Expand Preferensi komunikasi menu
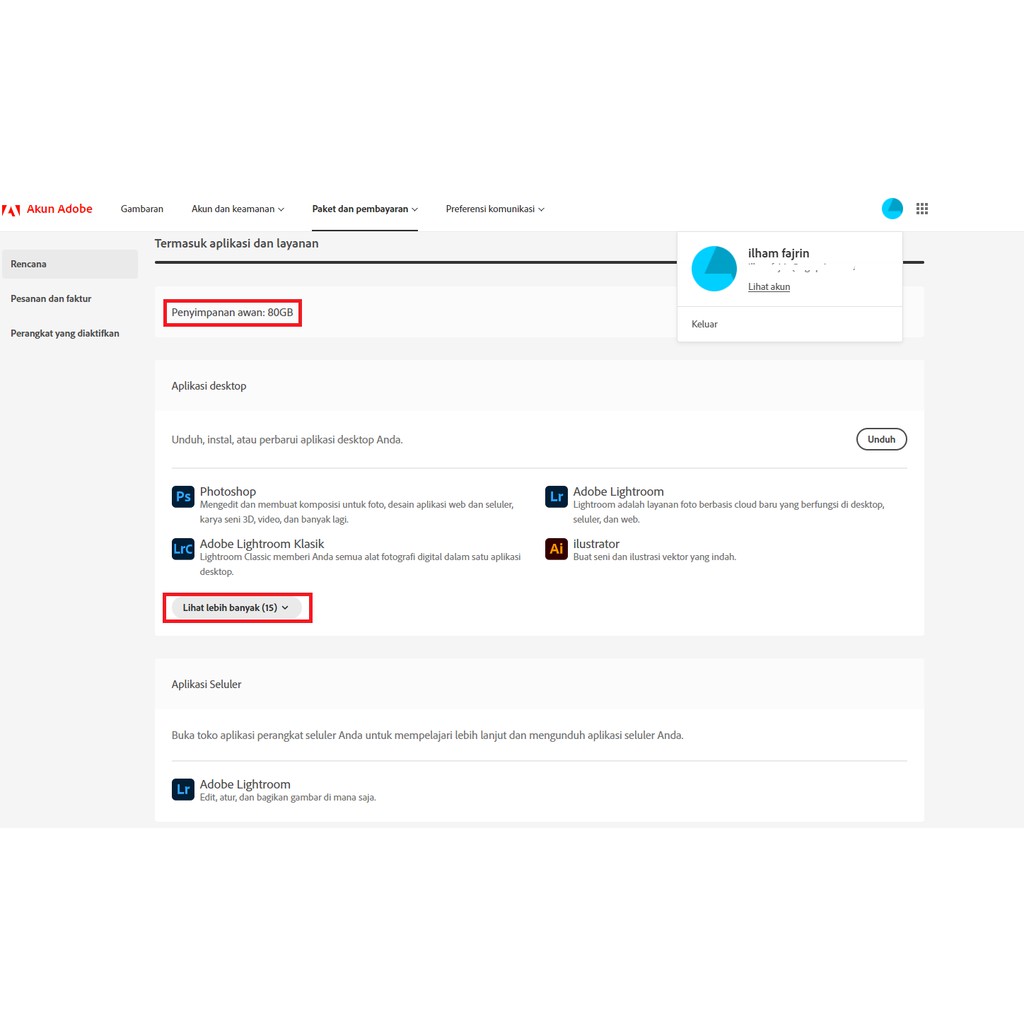1024x1024 pixels. pyautogui.click(x=495, y=209)
